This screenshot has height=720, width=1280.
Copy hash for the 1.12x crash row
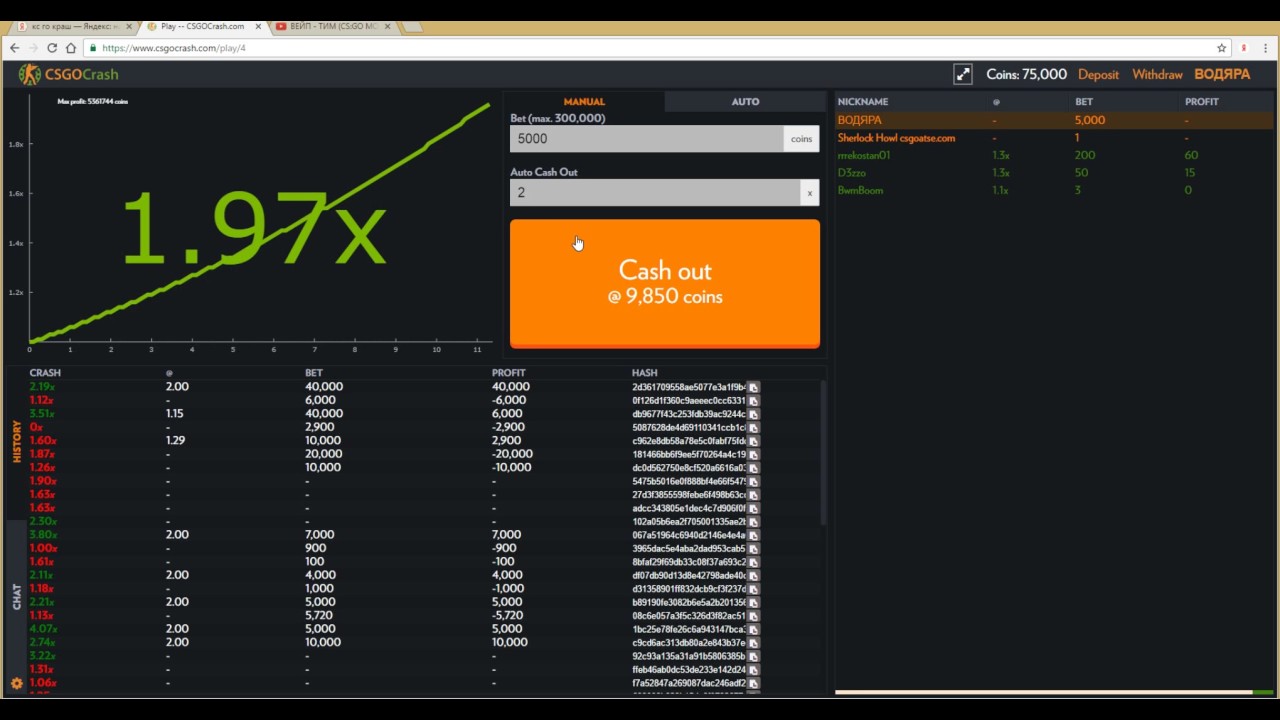click(754, 400)
